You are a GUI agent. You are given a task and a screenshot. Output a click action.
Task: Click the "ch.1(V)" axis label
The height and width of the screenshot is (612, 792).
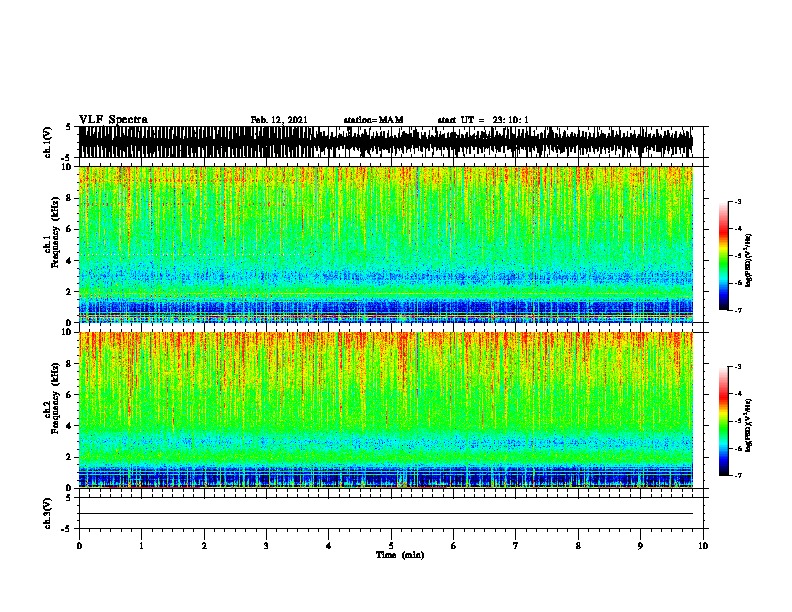coord(48,142)
